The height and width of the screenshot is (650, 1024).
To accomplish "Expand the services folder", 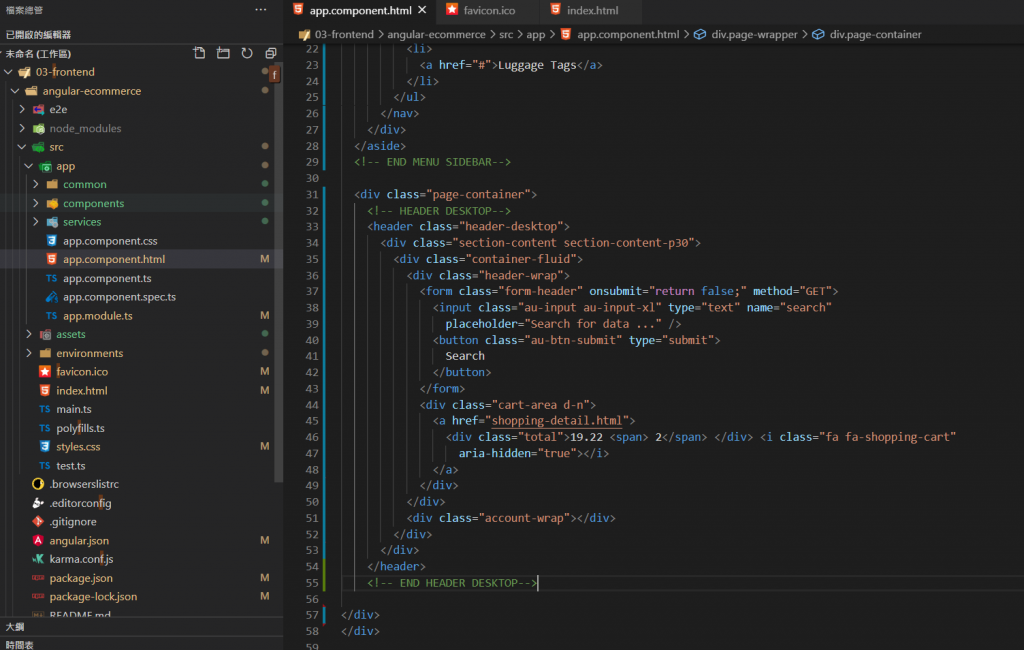I will point(36,221).
